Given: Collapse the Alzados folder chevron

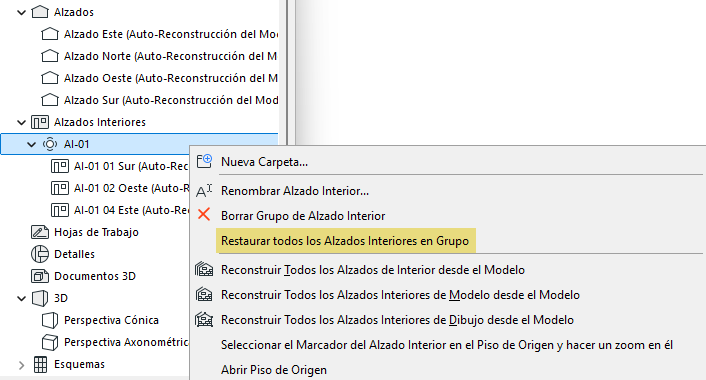Looking at the screenshot, I should 21,12.
